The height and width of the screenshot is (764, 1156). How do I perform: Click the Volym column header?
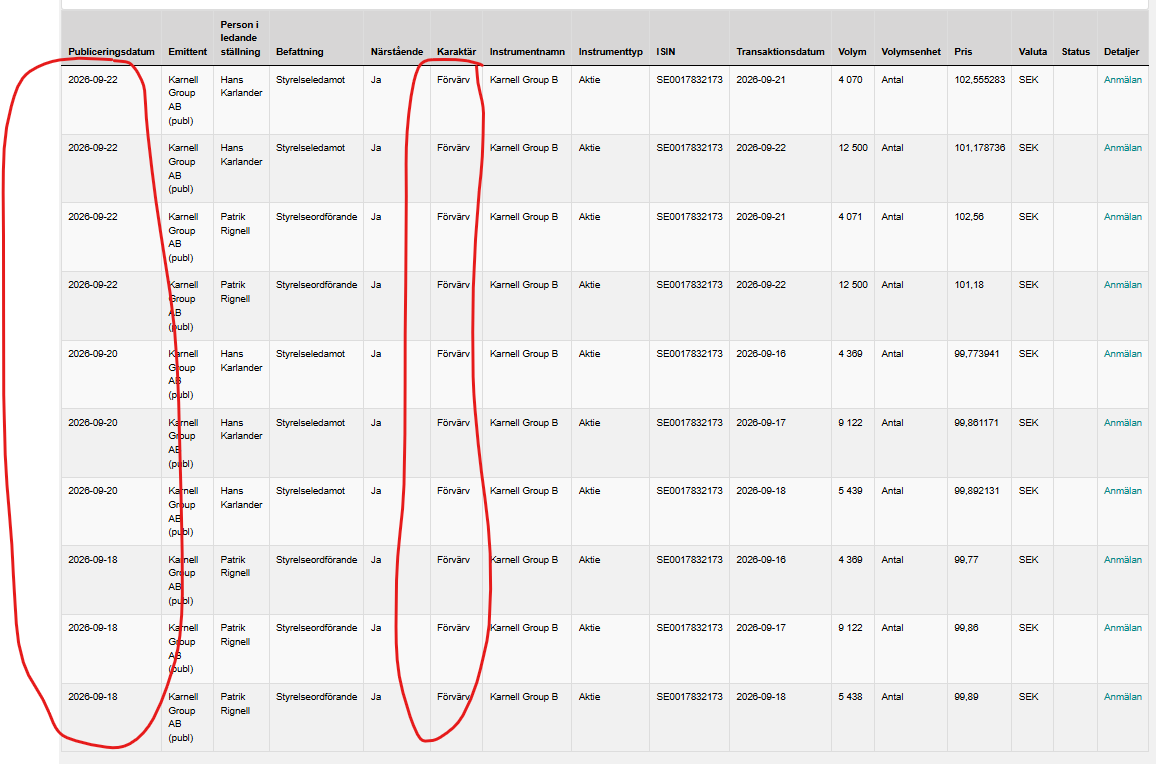(852, 52)
